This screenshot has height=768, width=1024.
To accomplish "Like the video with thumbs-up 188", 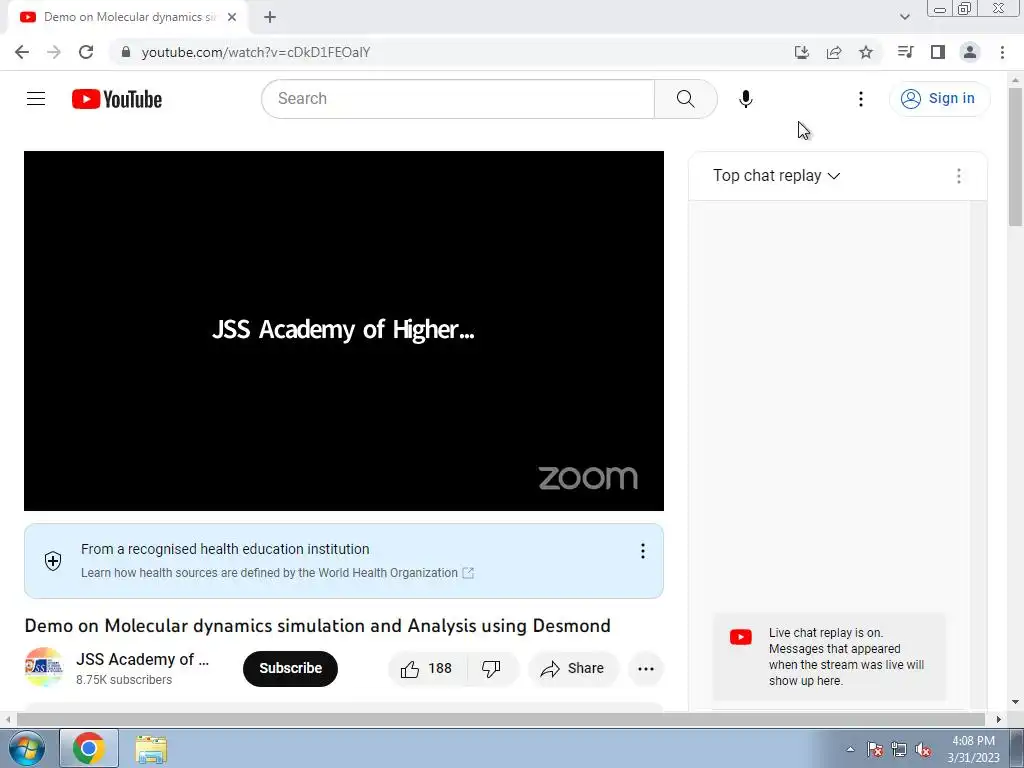I will point(427,668).
